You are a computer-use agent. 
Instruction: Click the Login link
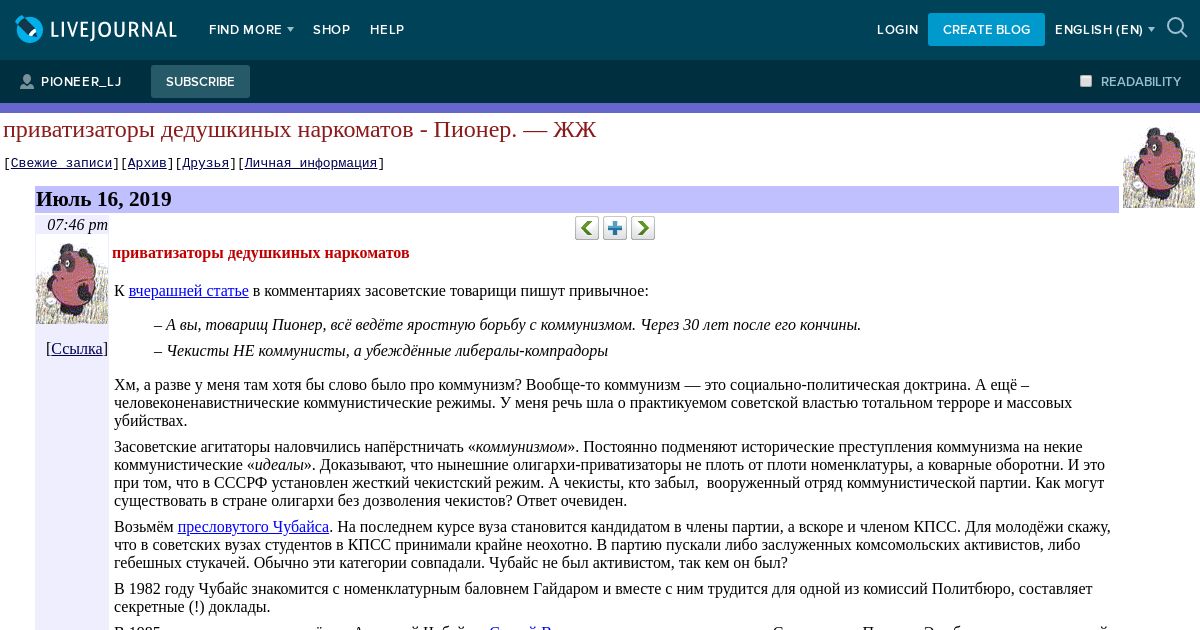coord(897,30)
